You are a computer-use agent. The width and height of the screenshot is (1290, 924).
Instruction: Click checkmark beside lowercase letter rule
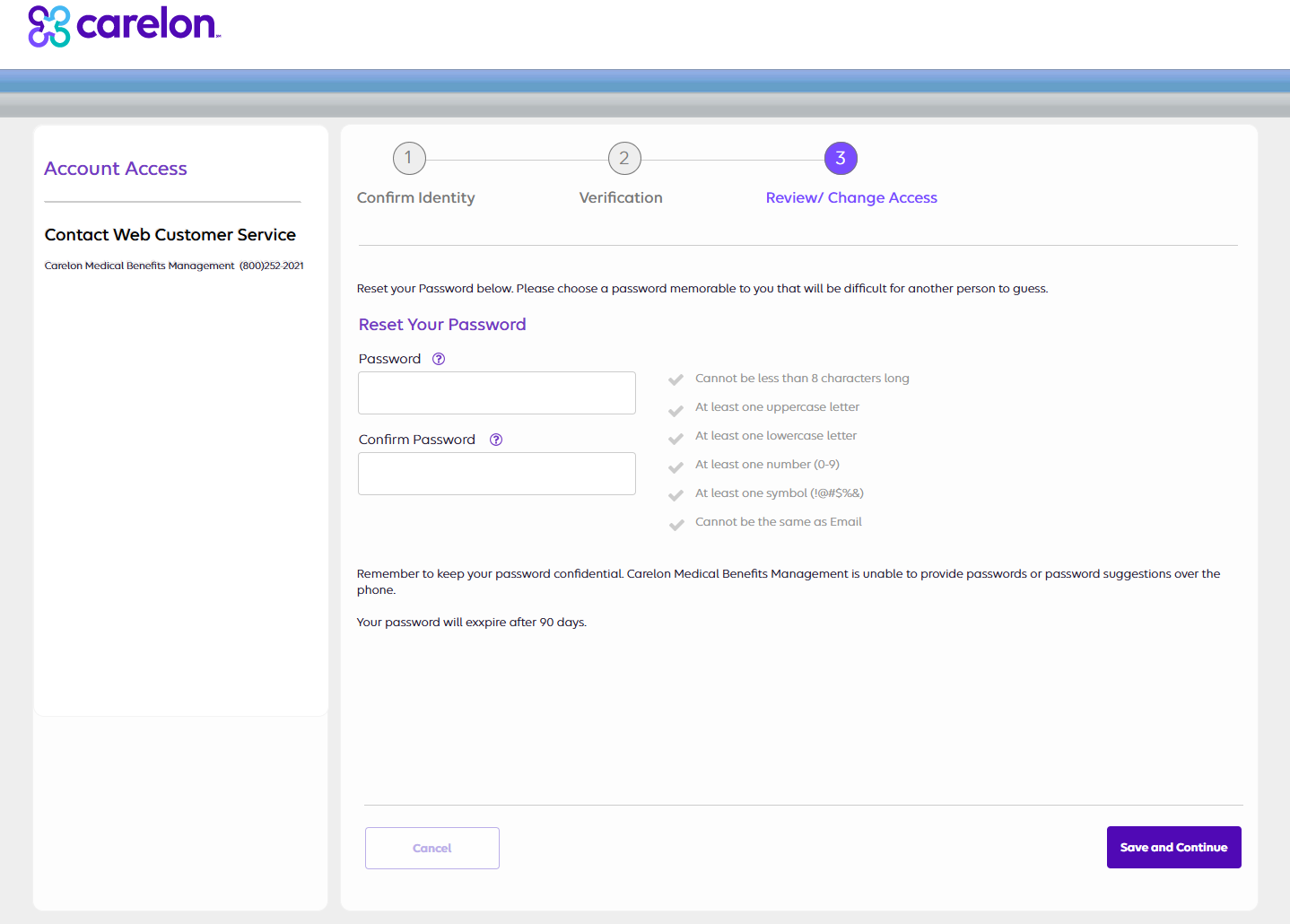click(x=676, y=437)
